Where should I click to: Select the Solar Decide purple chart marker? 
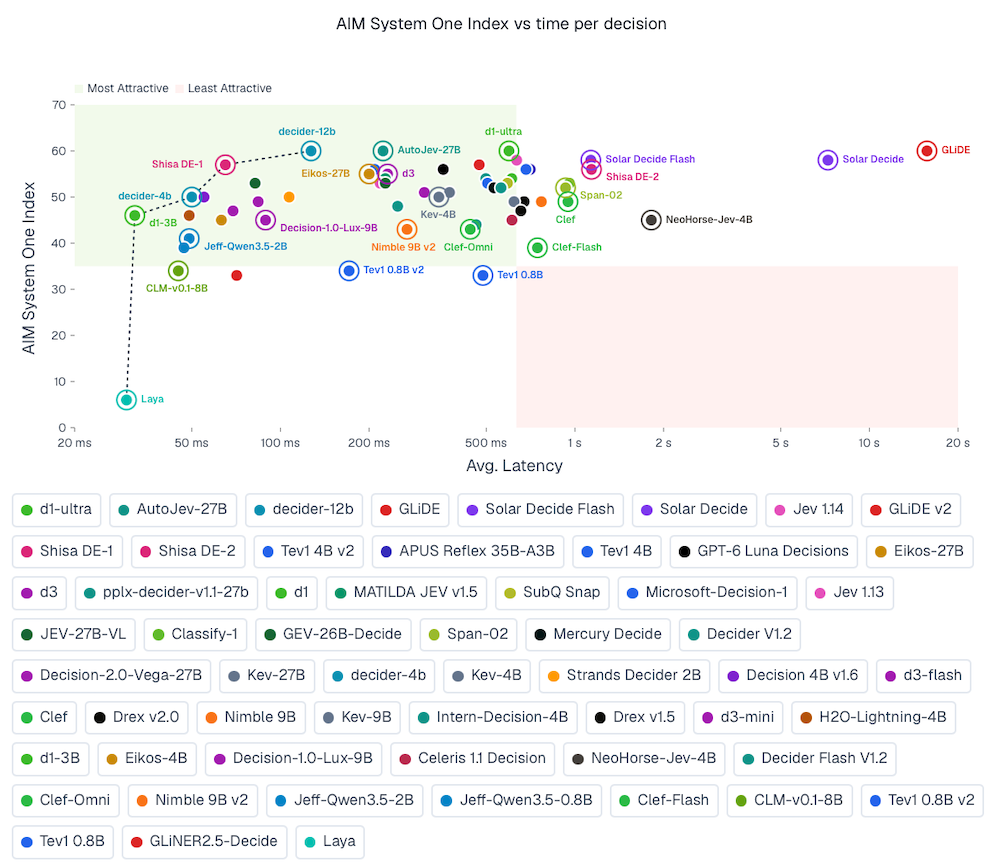[x=827, y=159]
